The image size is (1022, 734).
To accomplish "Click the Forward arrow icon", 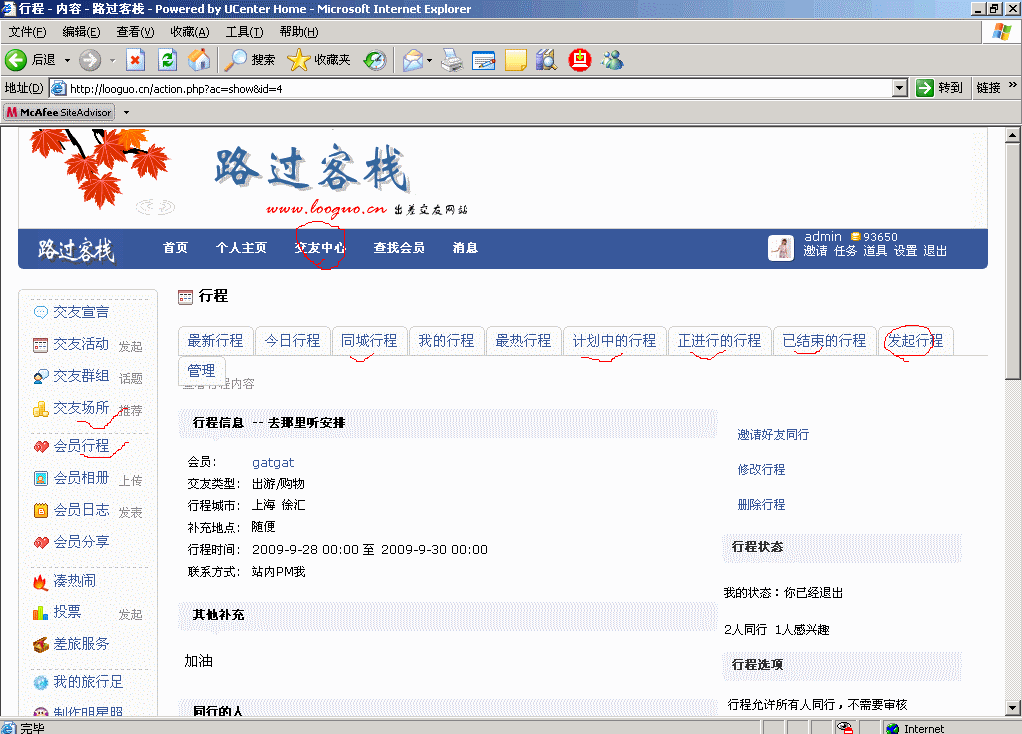I will 90,60.
